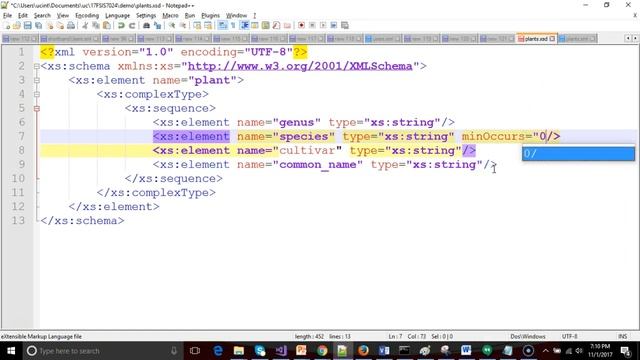Collapse the xs:sequence fold on line 5

37,108
